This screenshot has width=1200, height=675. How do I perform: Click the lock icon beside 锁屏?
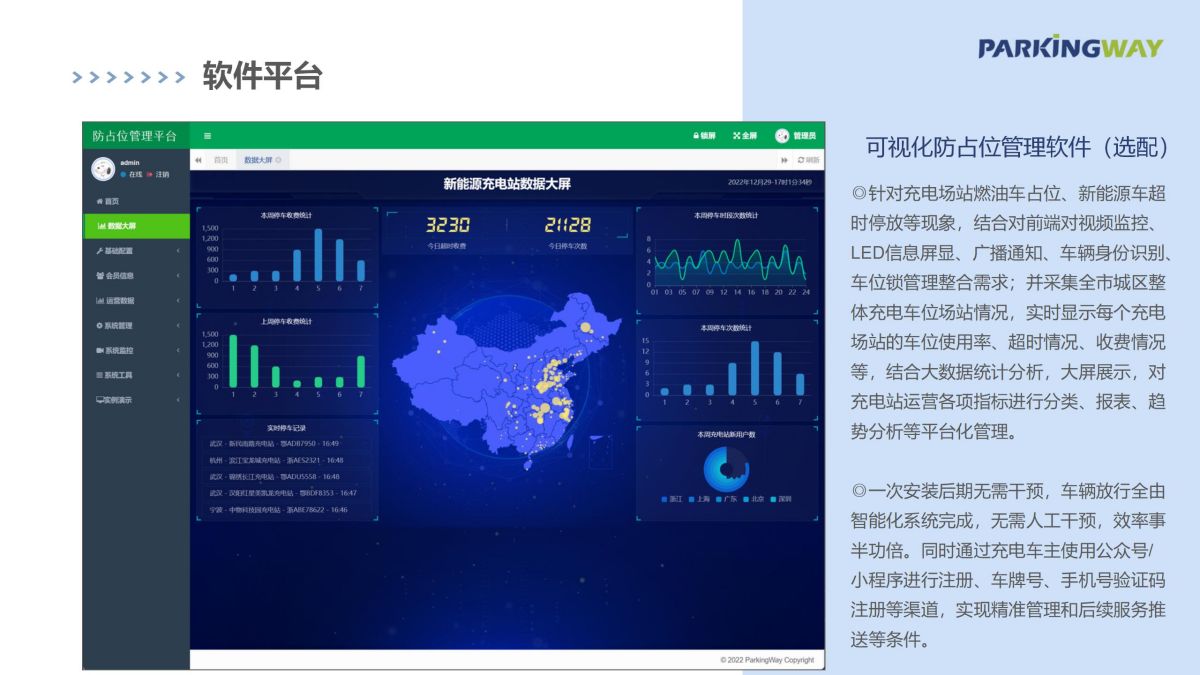pyautogui.click(x=695, y=136)
